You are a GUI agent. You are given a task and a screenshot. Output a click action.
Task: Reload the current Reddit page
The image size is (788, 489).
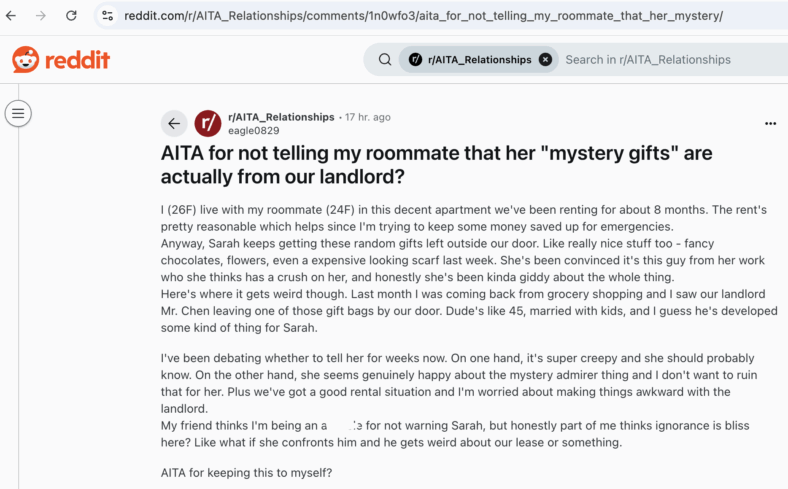(x=71, y=16)
